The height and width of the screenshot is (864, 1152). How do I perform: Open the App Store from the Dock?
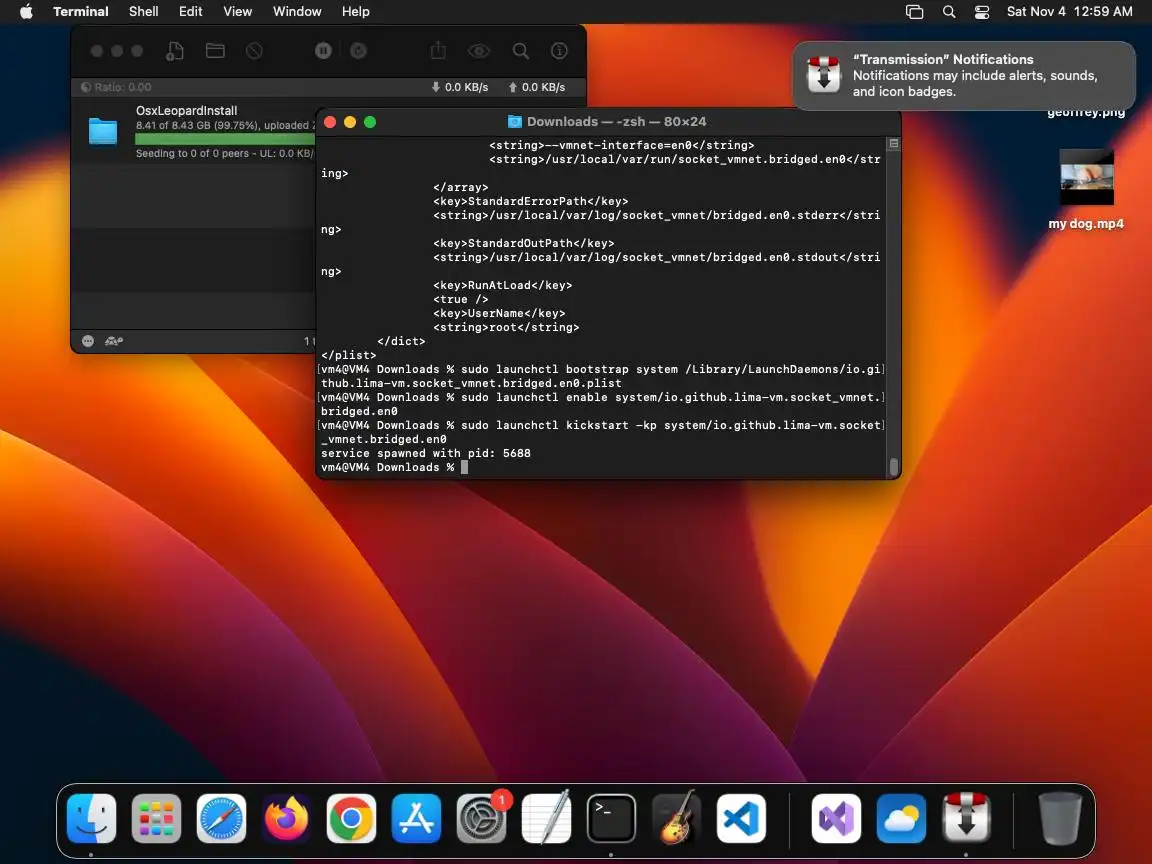(x=417, y=818)
